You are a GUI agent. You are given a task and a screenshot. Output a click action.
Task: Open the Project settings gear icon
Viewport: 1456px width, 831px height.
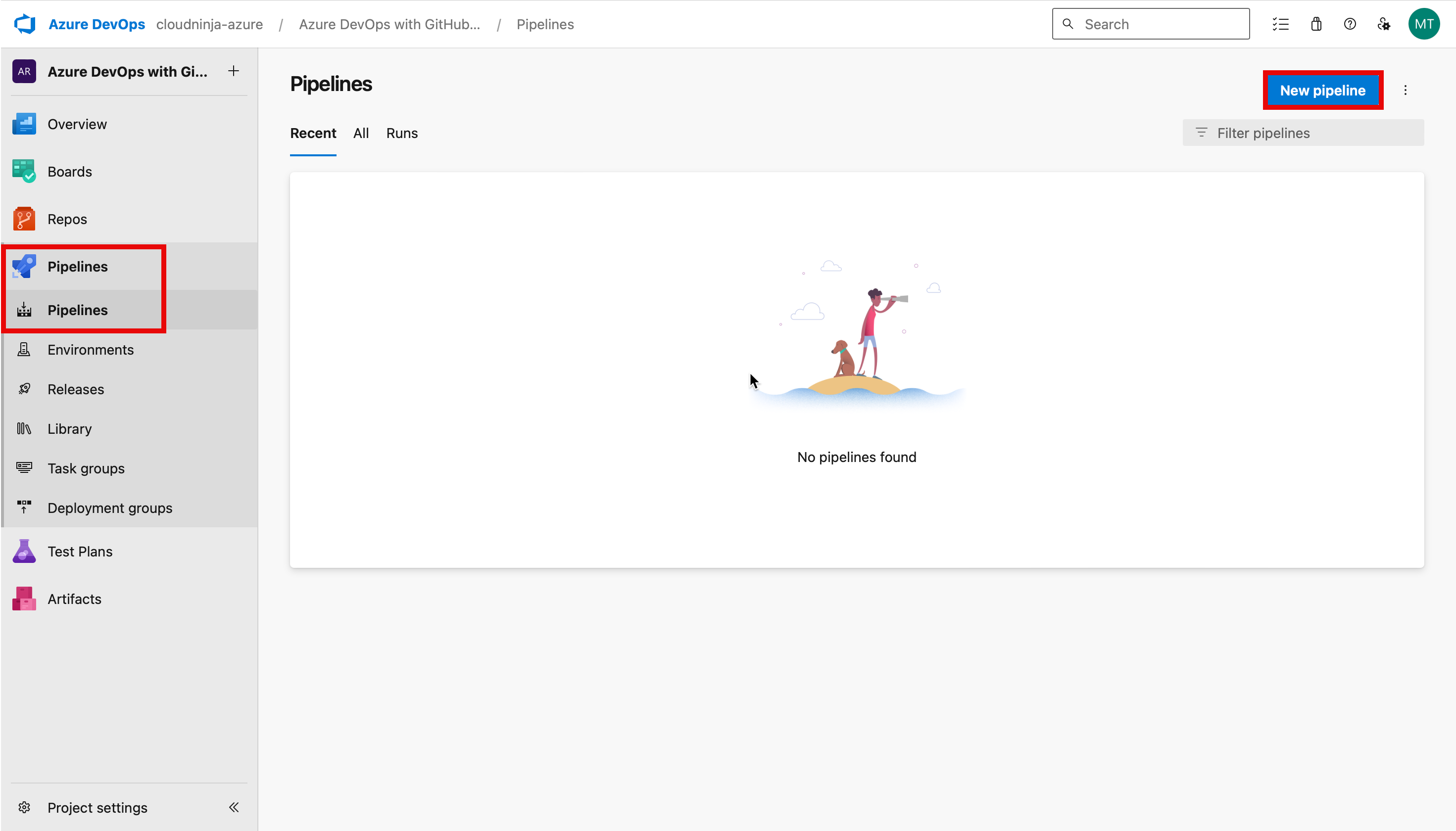coord(24,807)
